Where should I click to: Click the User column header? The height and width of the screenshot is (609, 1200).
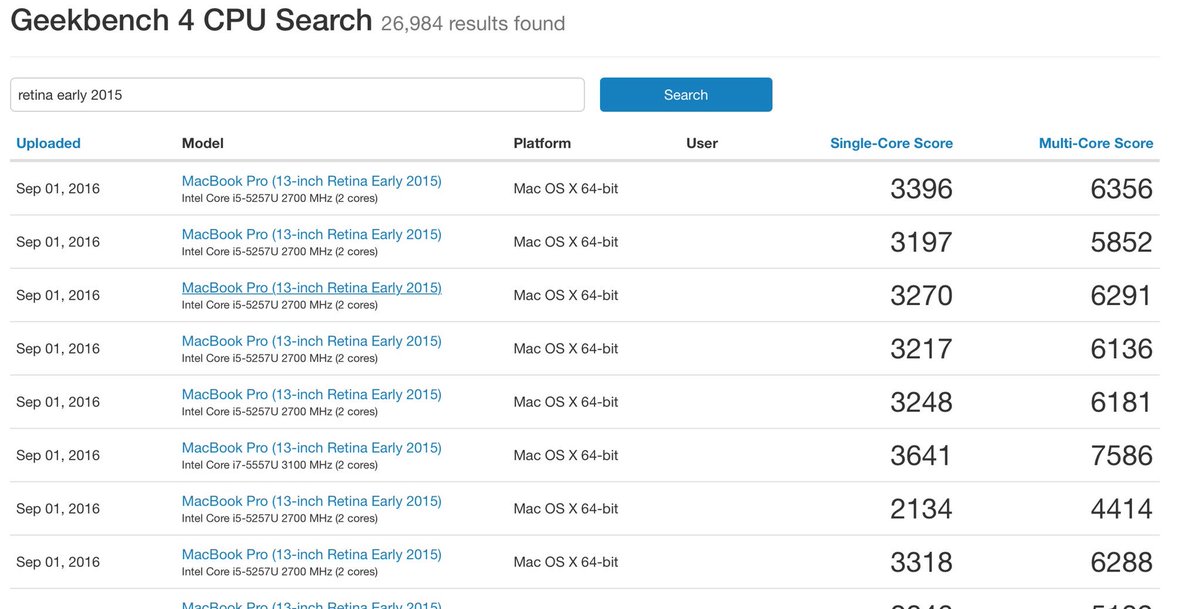point(702,143)
